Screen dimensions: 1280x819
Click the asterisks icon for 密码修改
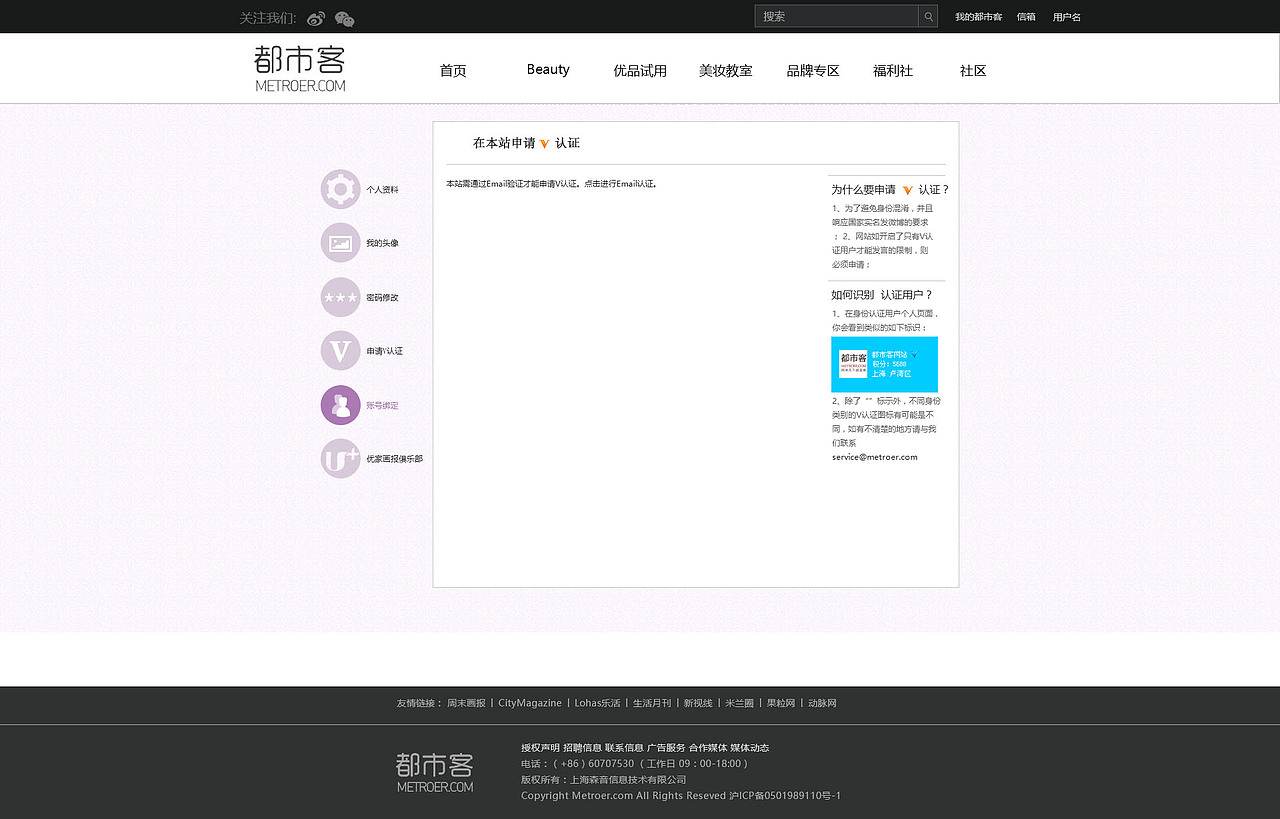(x=341, y=297)
